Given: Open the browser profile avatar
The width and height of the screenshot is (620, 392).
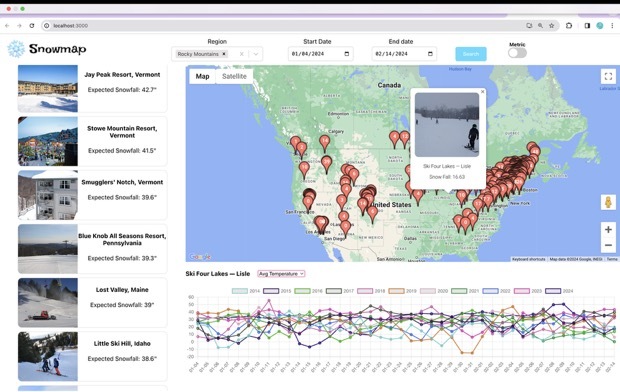Looking at the screenshot, I should pos(600,26).
